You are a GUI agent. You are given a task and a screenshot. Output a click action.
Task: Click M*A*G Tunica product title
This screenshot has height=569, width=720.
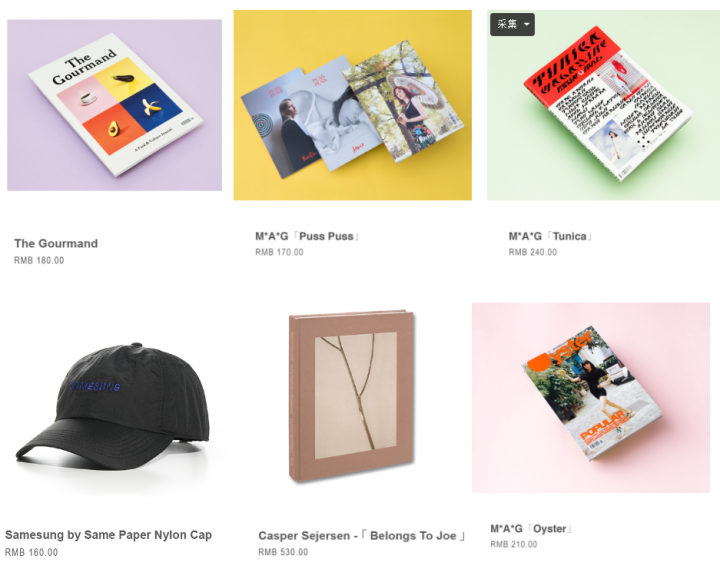coord(550,236)
